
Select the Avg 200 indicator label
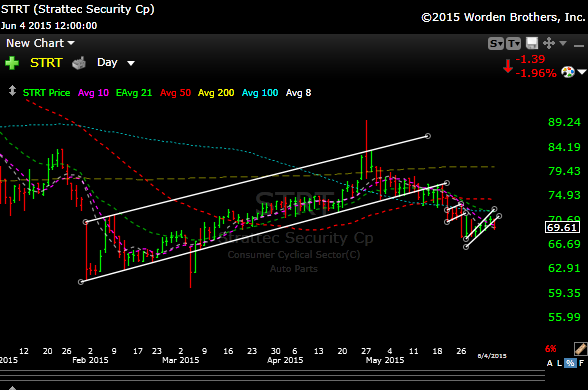click(216, 93)
